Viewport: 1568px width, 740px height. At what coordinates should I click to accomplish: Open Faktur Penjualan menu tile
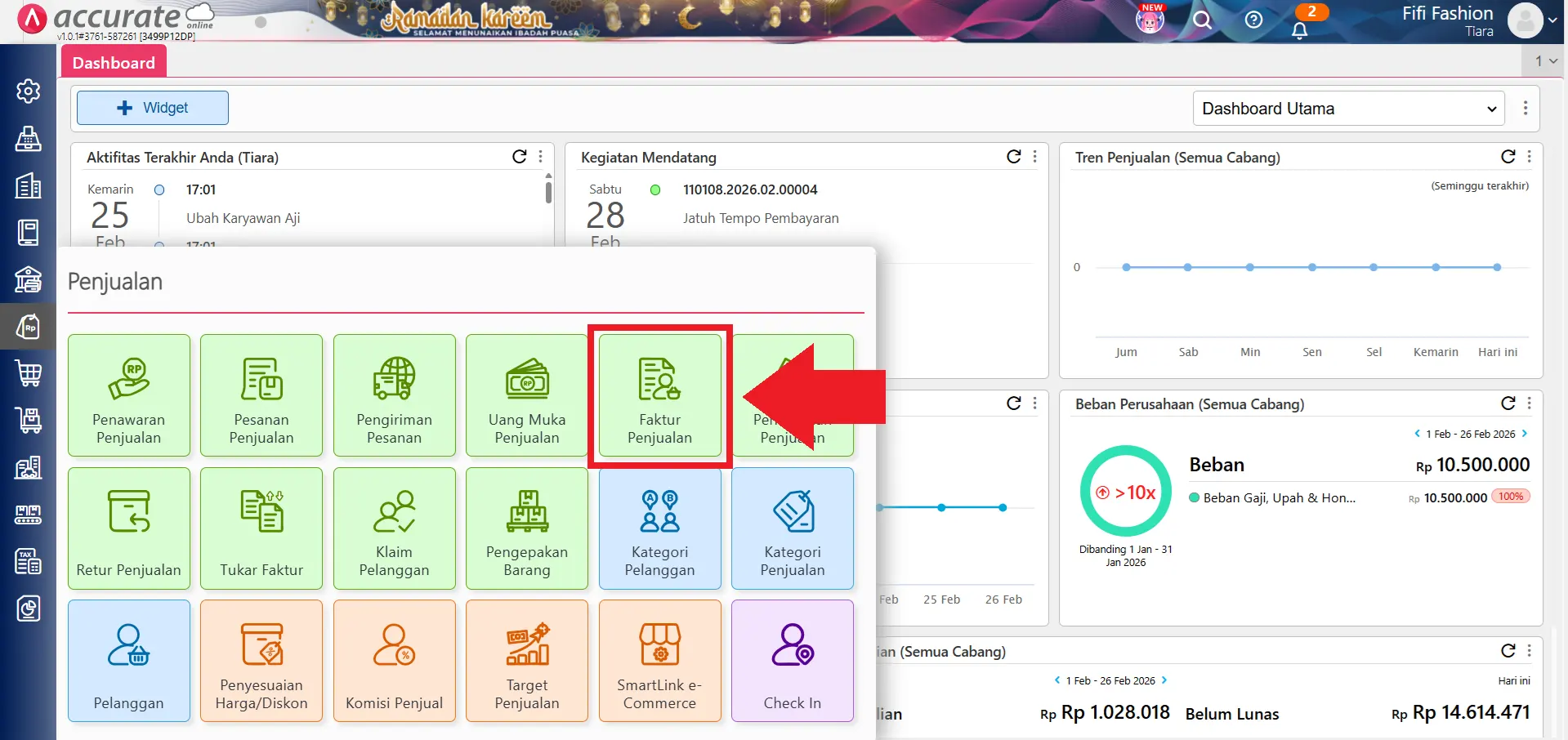coord(659,395)
